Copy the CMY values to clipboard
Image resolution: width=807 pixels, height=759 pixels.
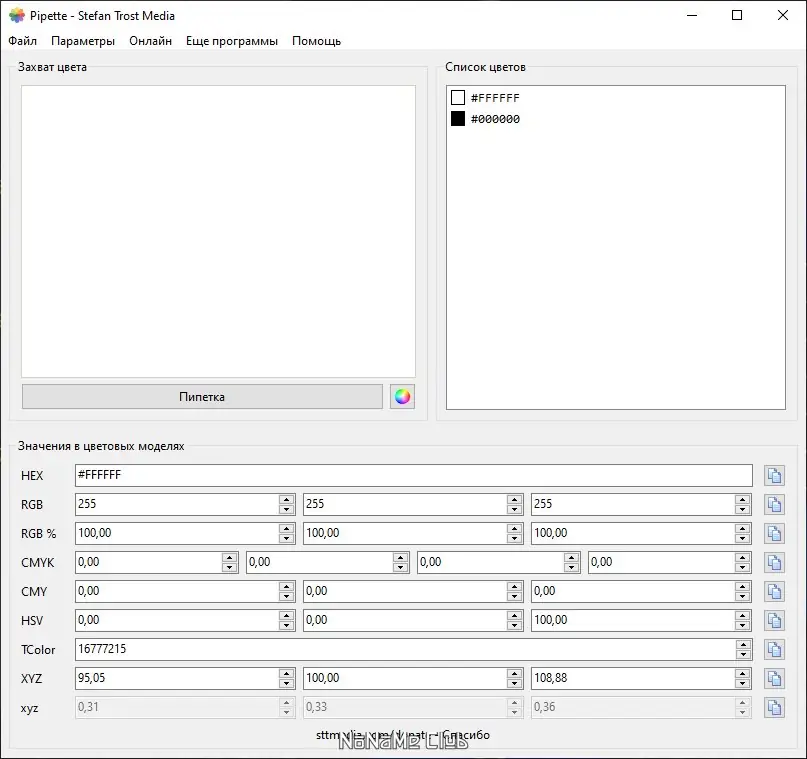click(774, 592)
